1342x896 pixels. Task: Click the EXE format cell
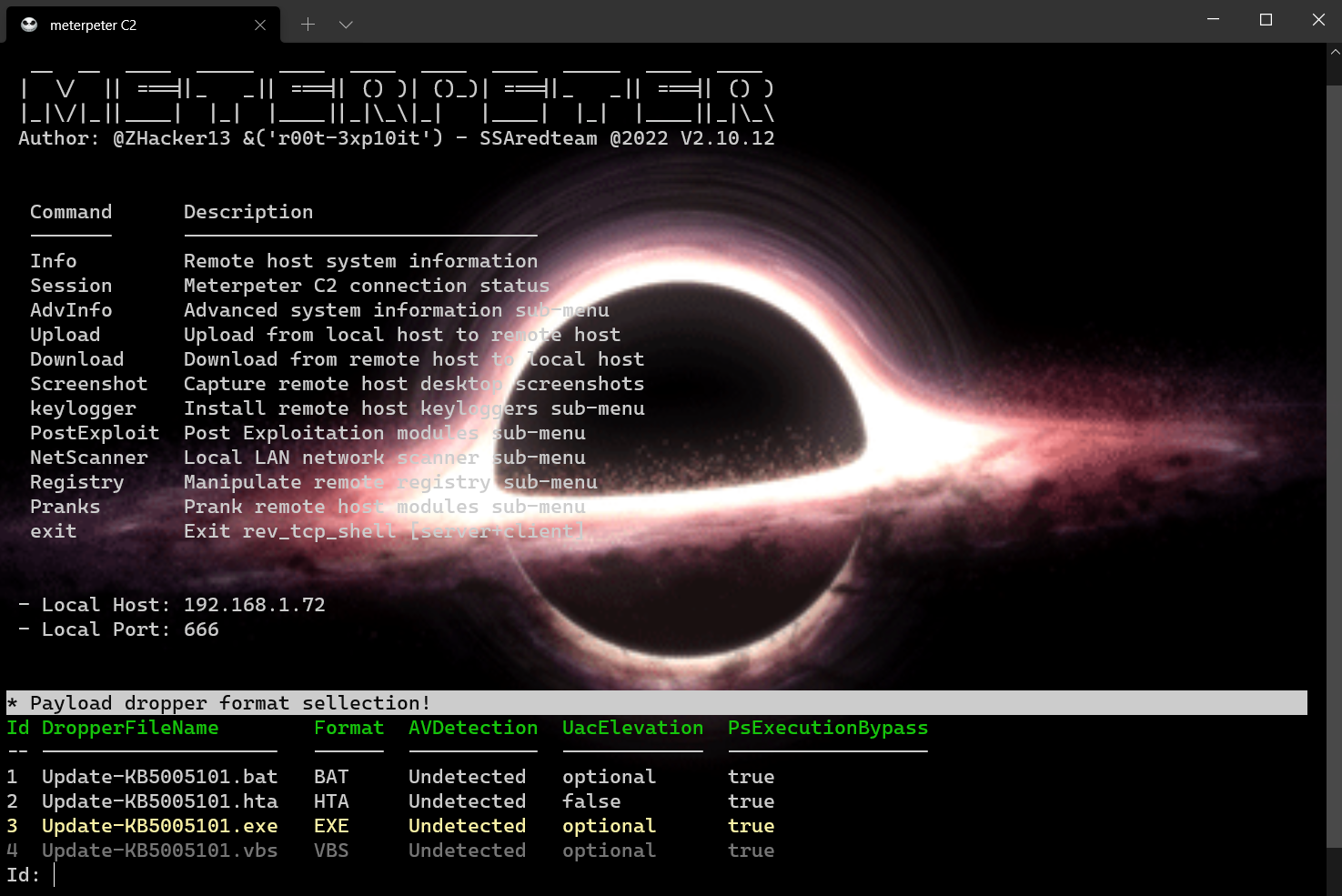coord(331,826)
